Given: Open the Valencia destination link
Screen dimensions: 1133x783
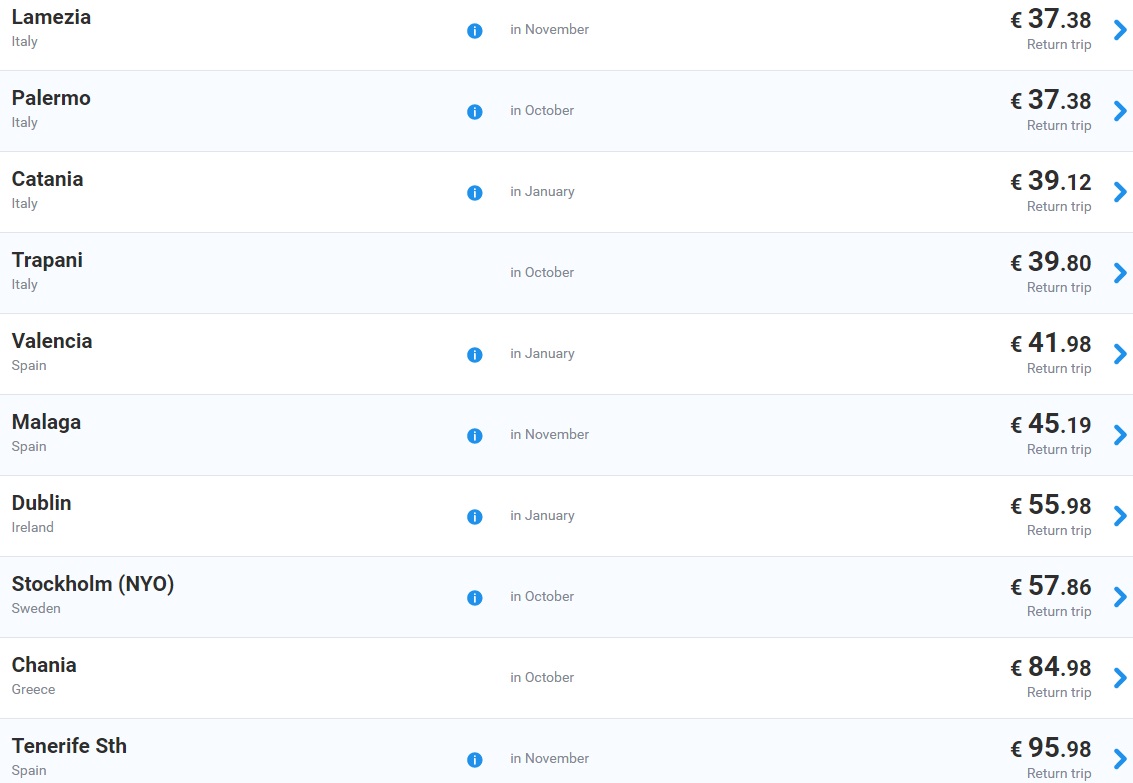Looking at the screenshot, I should coord(52,341).
